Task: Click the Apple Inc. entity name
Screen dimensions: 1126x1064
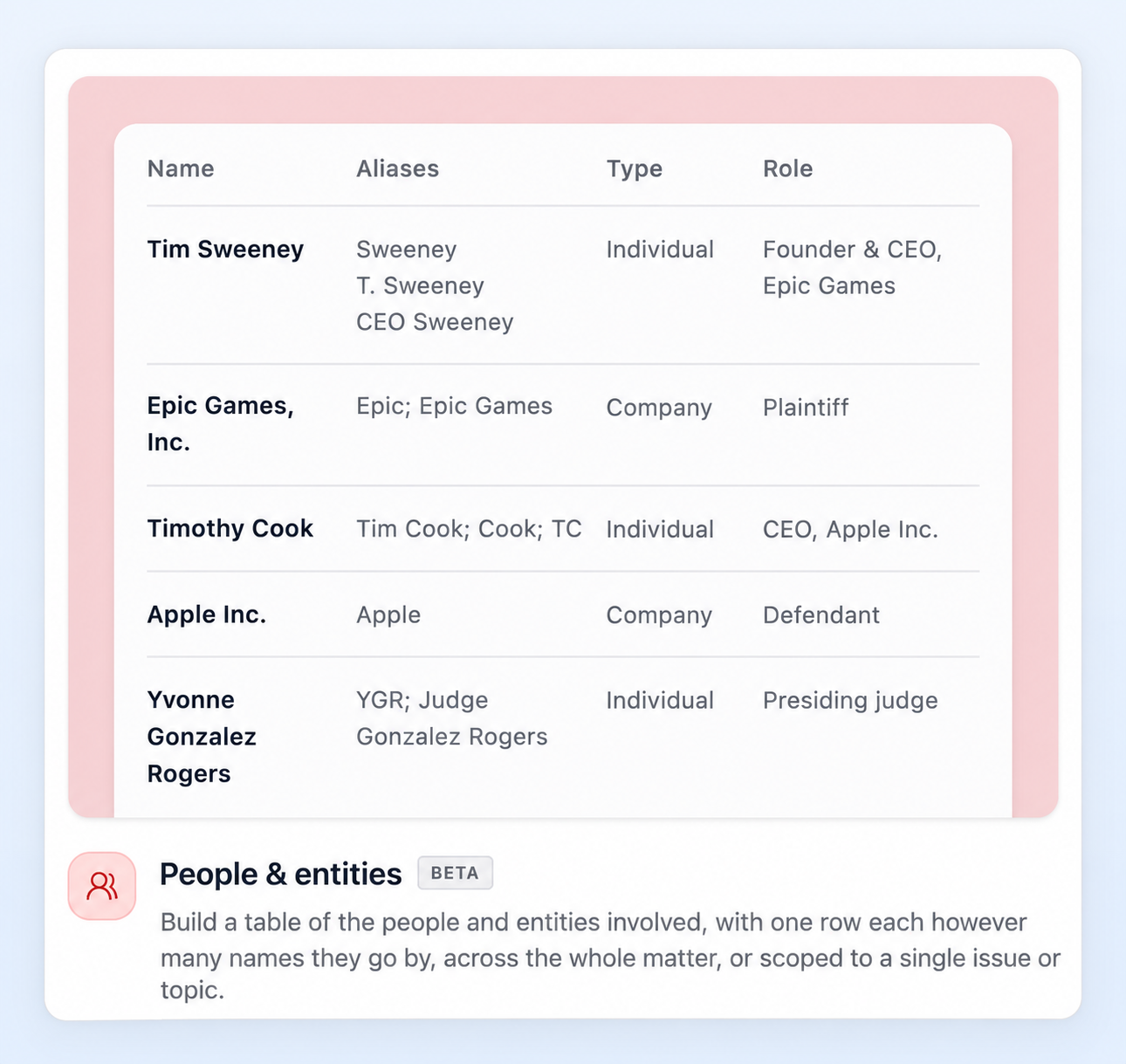Action: [x=206, y=614]
